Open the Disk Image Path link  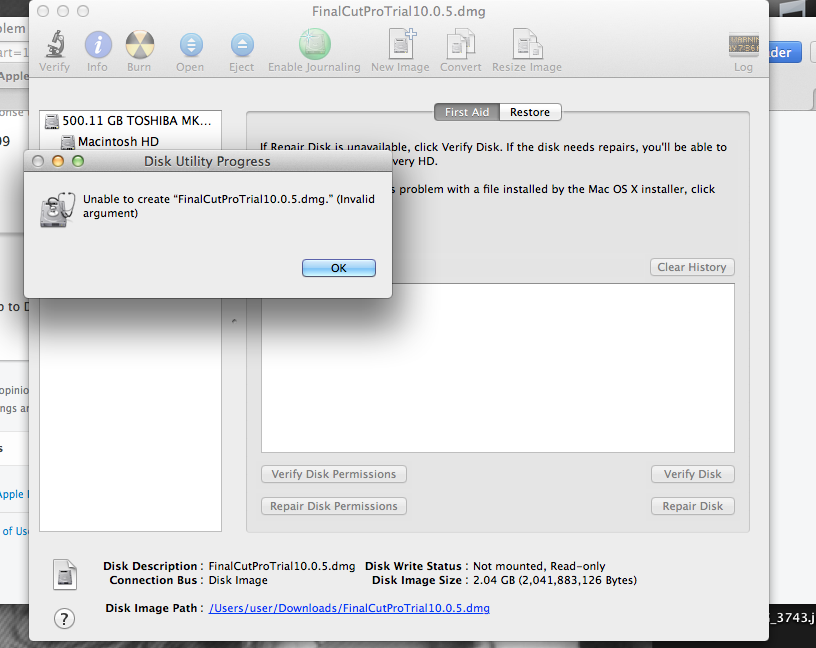coord(349,608)
